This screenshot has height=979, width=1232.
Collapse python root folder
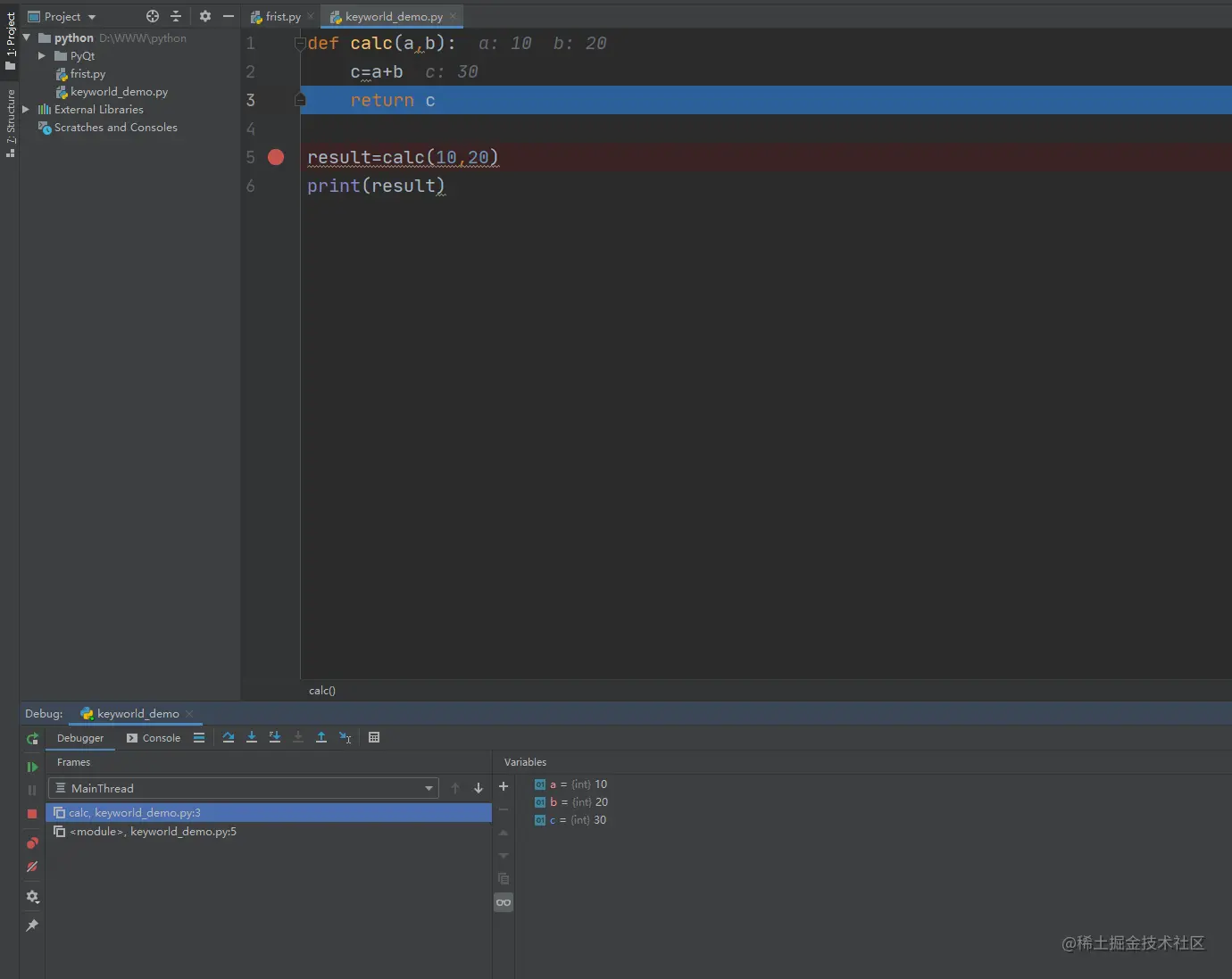coord(27,37)
